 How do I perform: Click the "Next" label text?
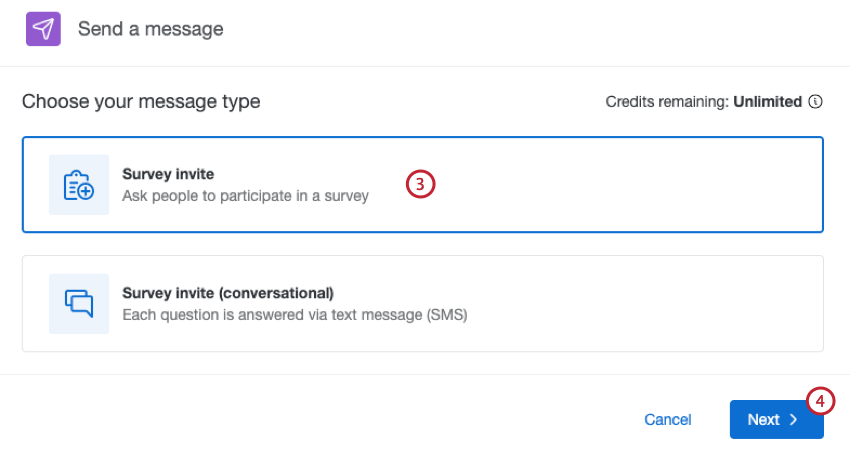763,420
